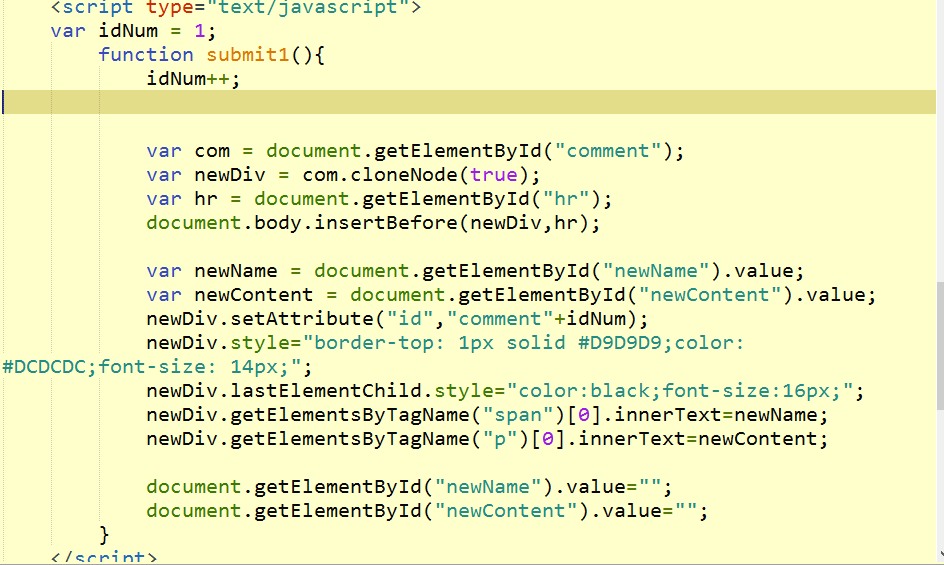Click the string "span" in getElementsByTagName

tap(518, 415)
